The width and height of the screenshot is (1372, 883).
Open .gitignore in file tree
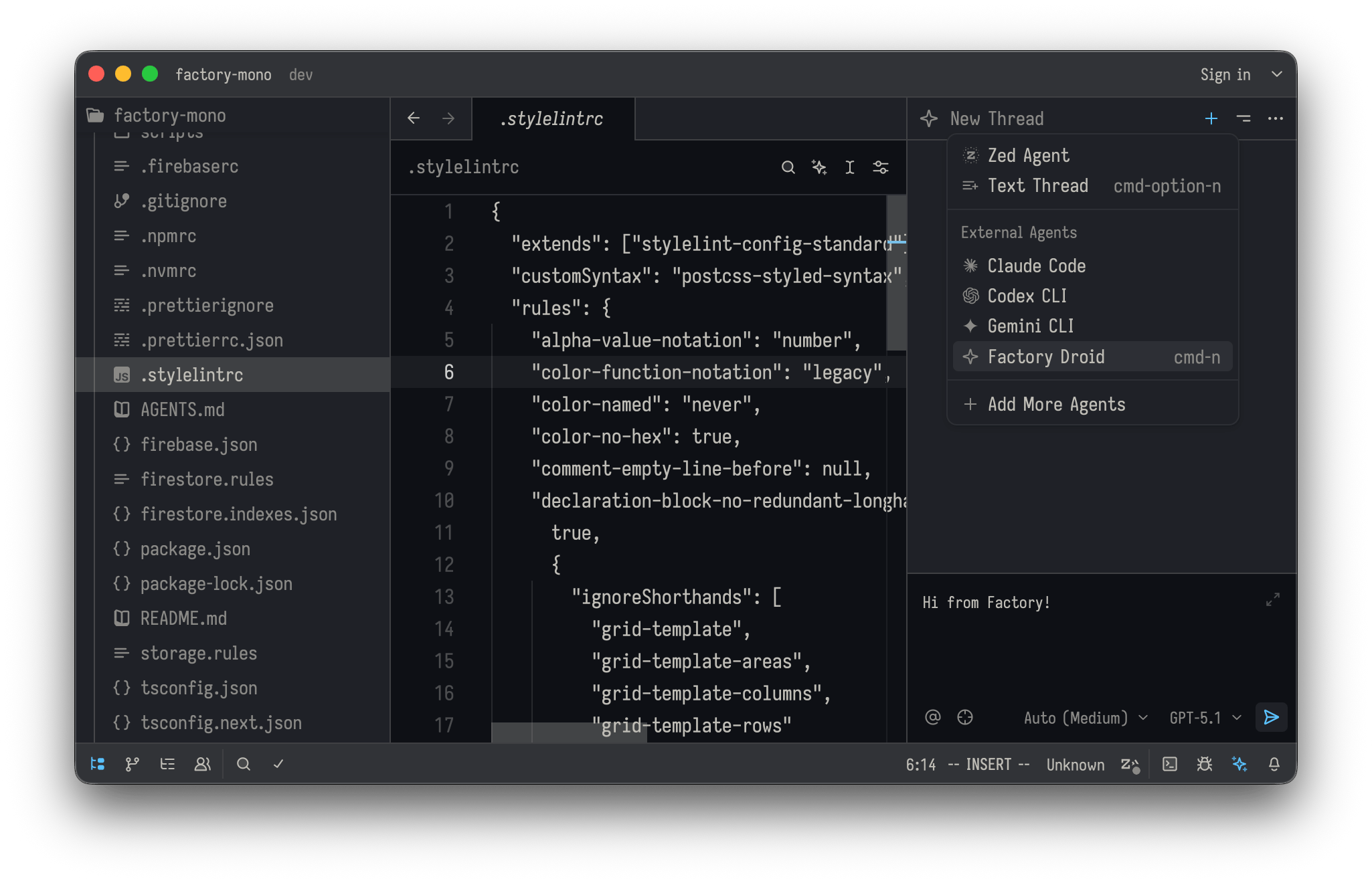(233, 201)
